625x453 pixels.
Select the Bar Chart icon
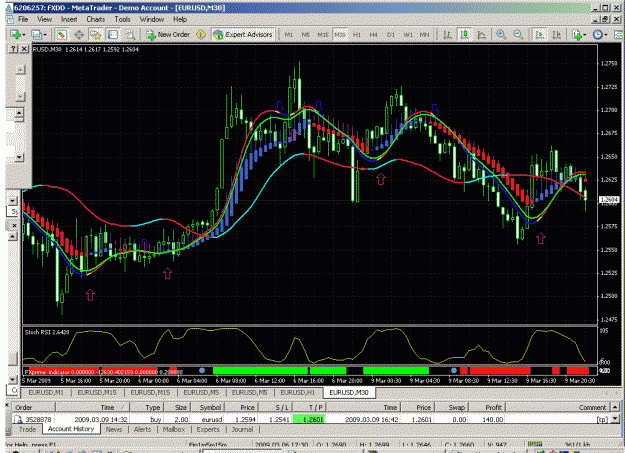448,35
